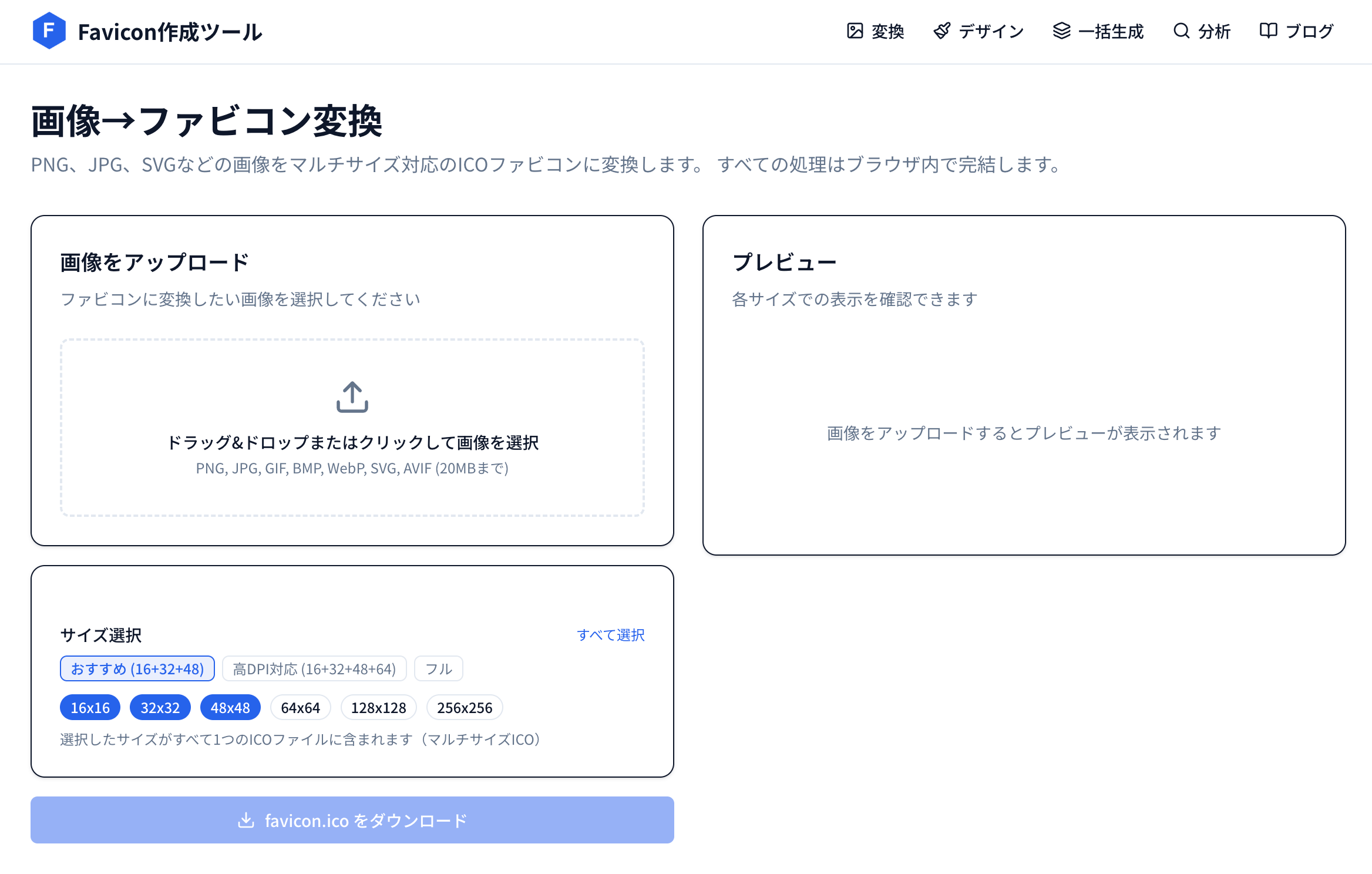This screenshot has width=1372, height=874.
Task: Click the download icon on the favicon.ico button
Action: tap(246, 820)
